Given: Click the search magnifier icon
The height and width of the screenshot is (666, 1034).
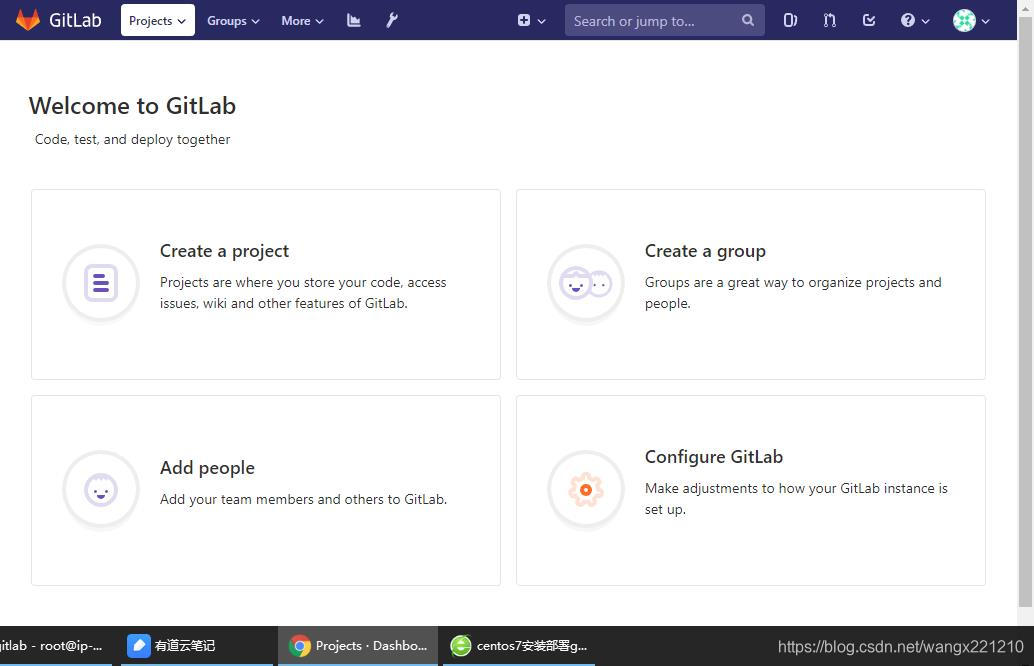Looking at the screenshot, I should (x=747, y=20).
